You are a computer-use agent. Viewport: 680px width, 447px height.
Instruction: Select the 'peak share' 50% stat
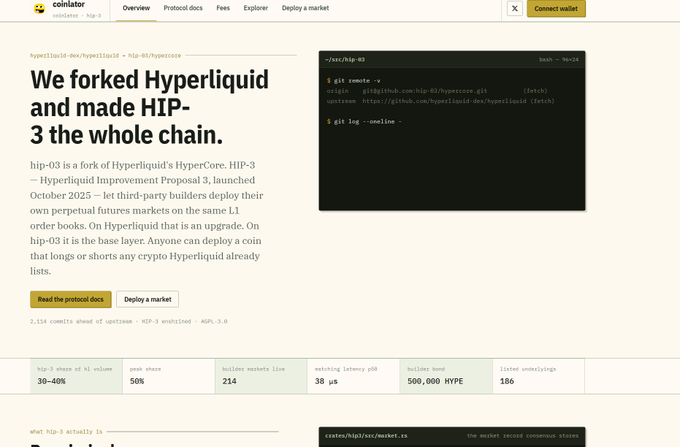tap(169, 376)
